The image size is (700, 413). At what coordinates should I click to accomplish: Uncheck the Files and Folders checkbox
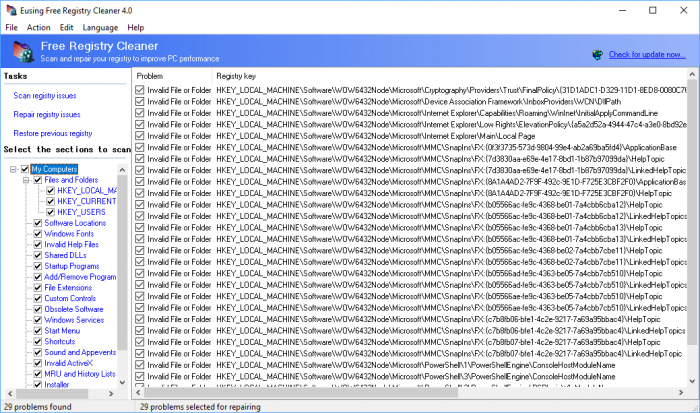coord(38,180)
